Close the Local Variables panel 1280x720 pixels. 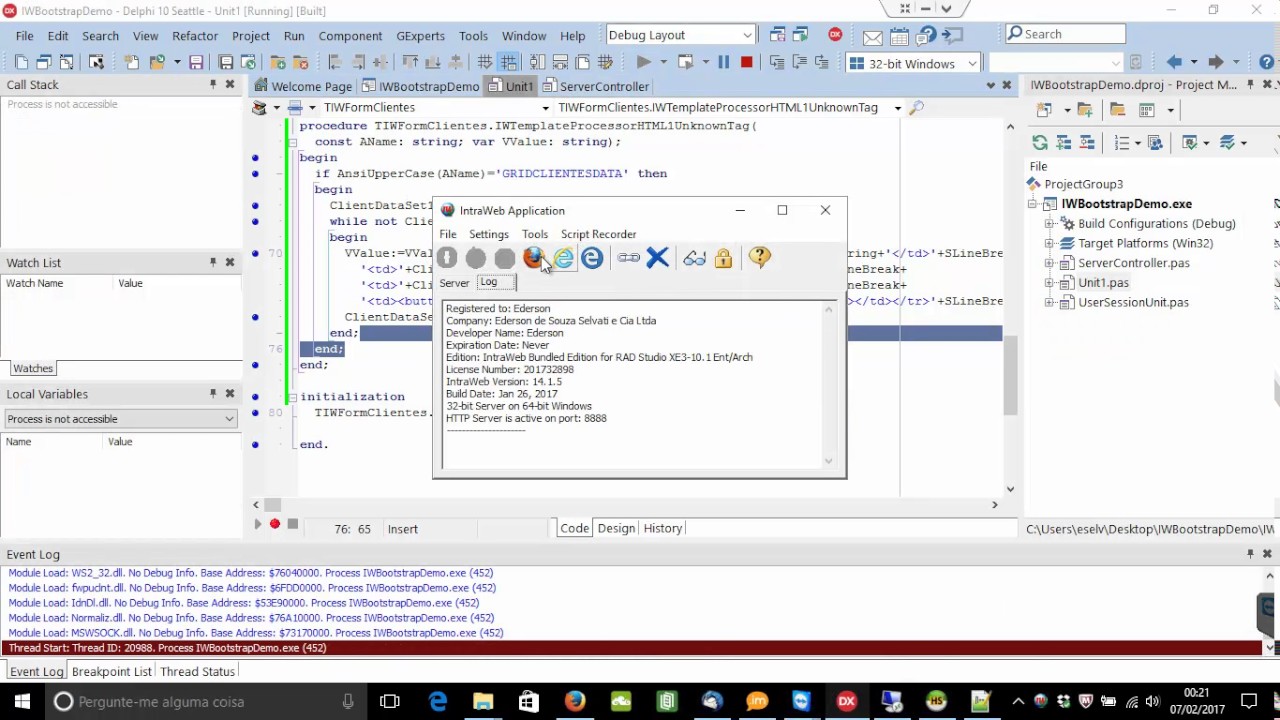(x=230, y=394)
